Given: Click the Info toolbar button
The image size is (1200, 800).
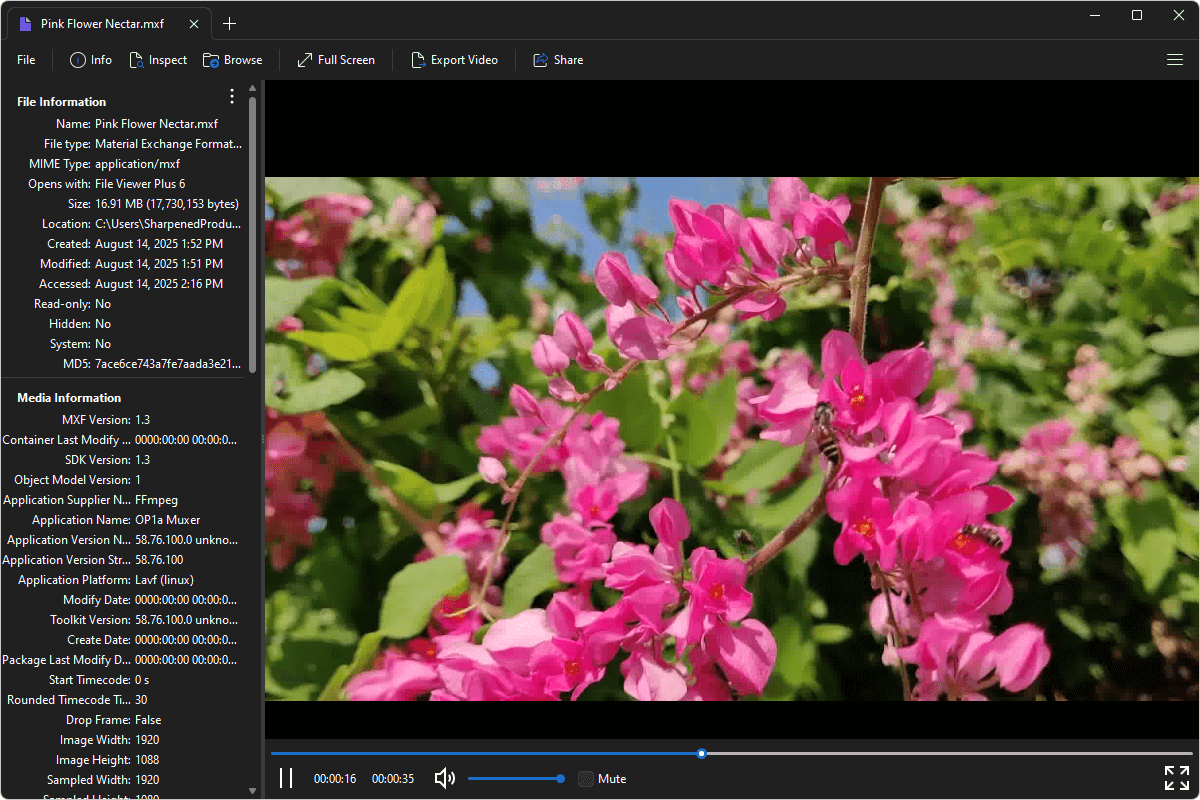Looking at the screenshot, I should click(91, 60).
